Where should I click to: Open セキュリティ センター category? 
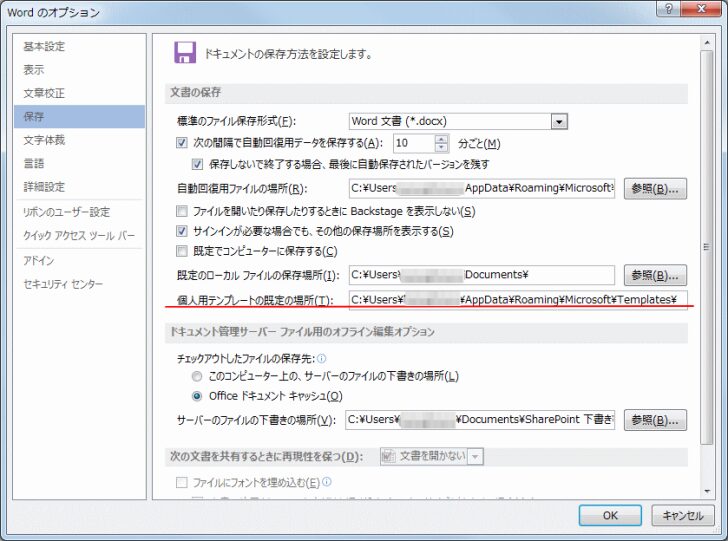point(63,284)
